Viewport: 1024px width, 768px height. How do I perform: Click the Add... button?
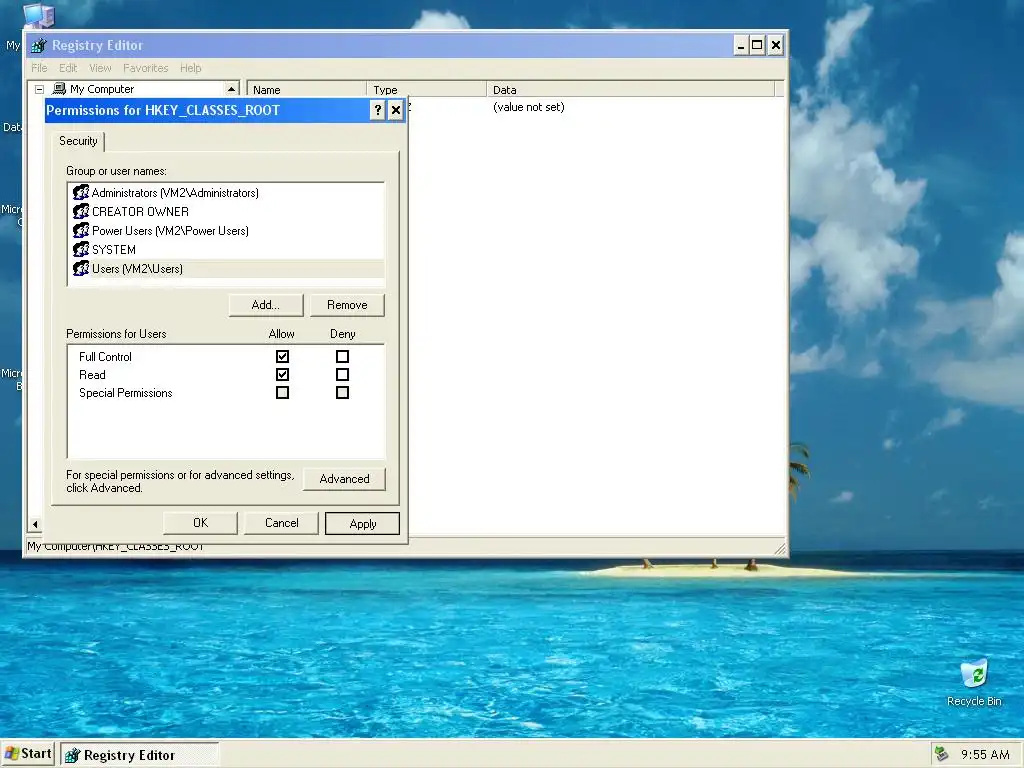point(266,305)
